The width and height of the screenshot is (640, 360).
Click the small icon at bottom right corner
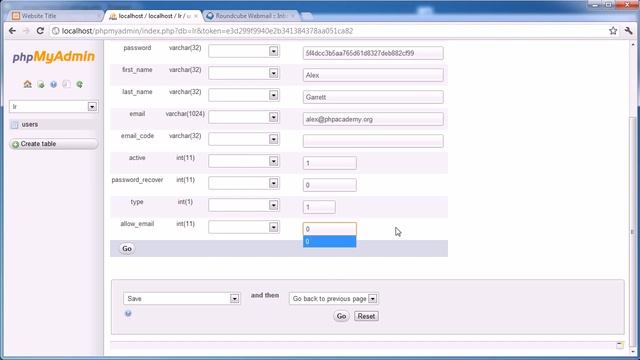(620, 345)
